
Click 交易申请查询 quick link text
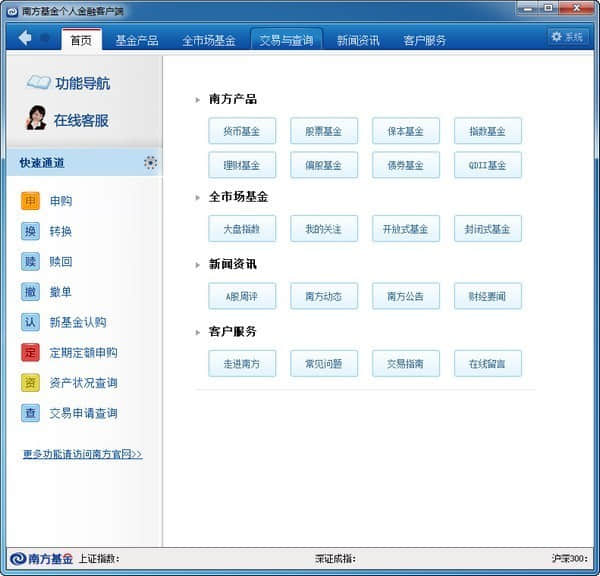(83, 413)
